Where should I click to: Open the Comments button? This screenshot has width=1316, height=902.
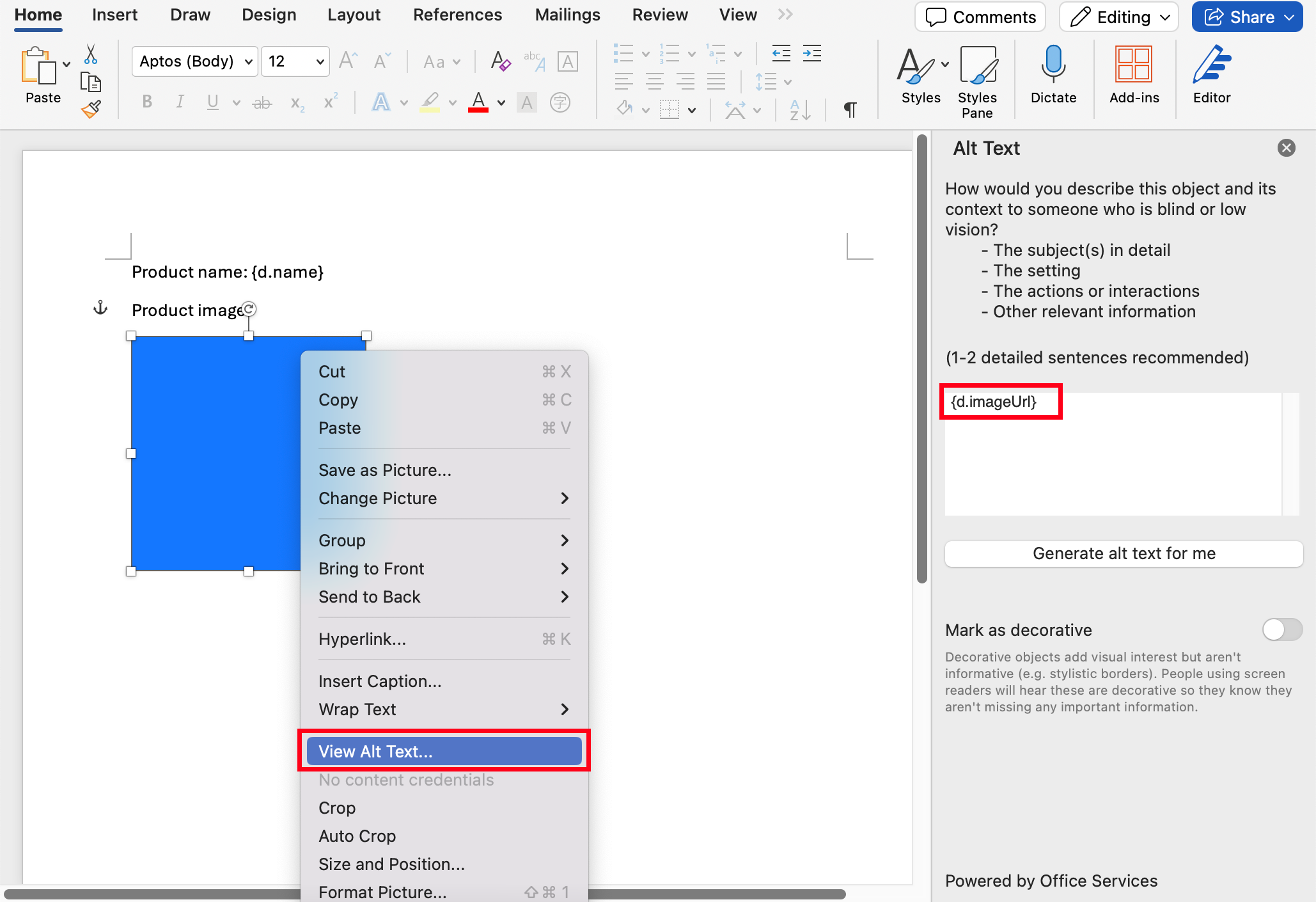pos(980,17)
